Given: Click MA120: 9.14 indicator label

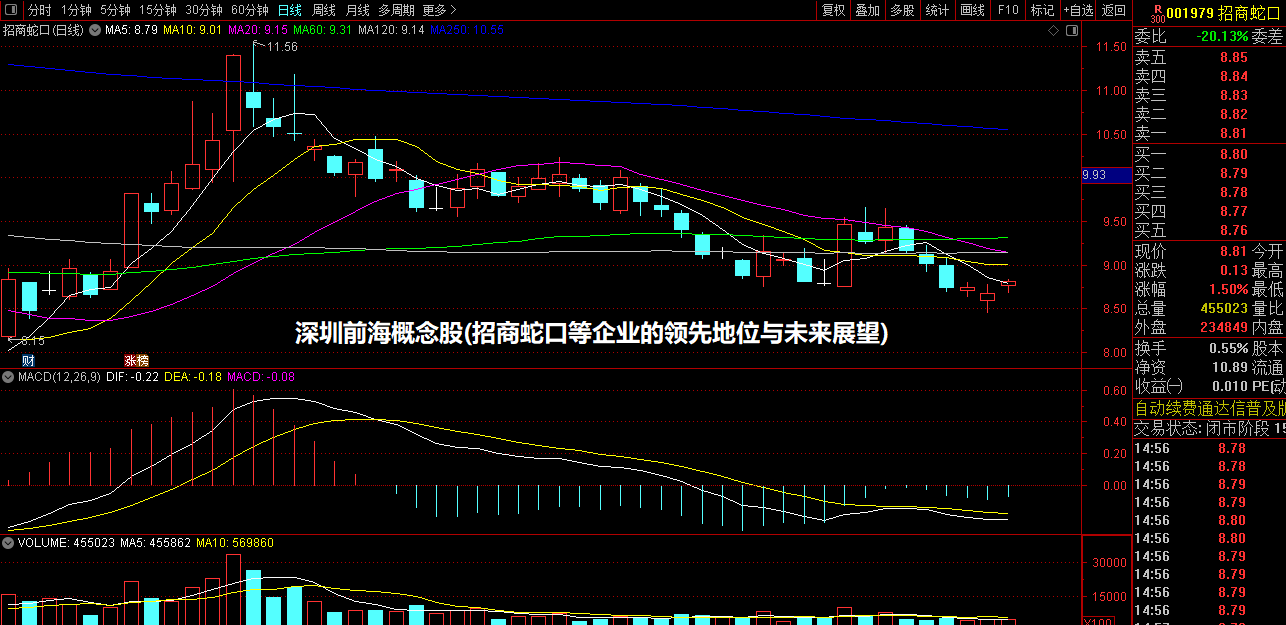Looking at the screenshot, I should (391, 30).
